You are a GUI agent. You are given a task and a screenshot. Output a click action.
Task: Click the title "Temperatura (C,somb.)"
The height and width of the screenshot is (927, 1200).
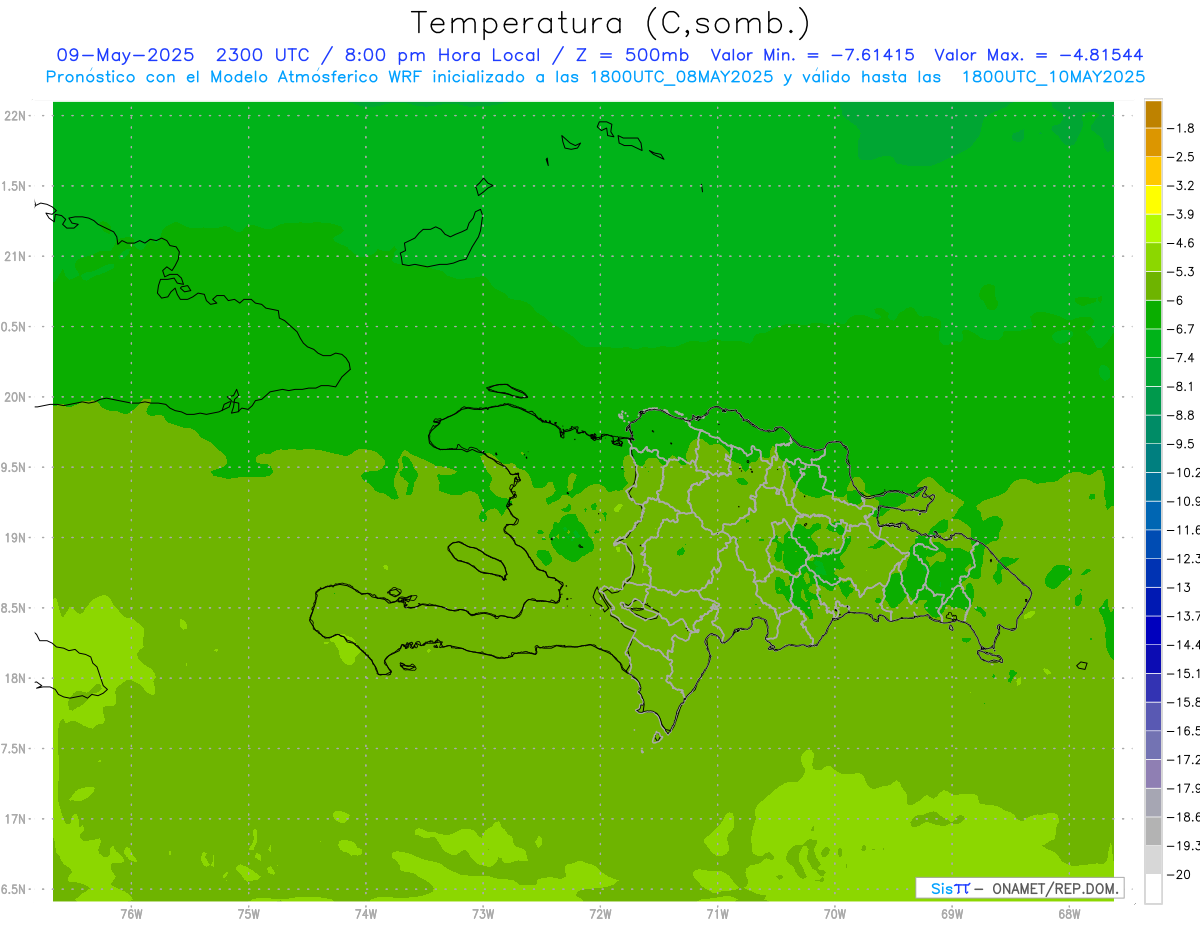click(610, 22)
